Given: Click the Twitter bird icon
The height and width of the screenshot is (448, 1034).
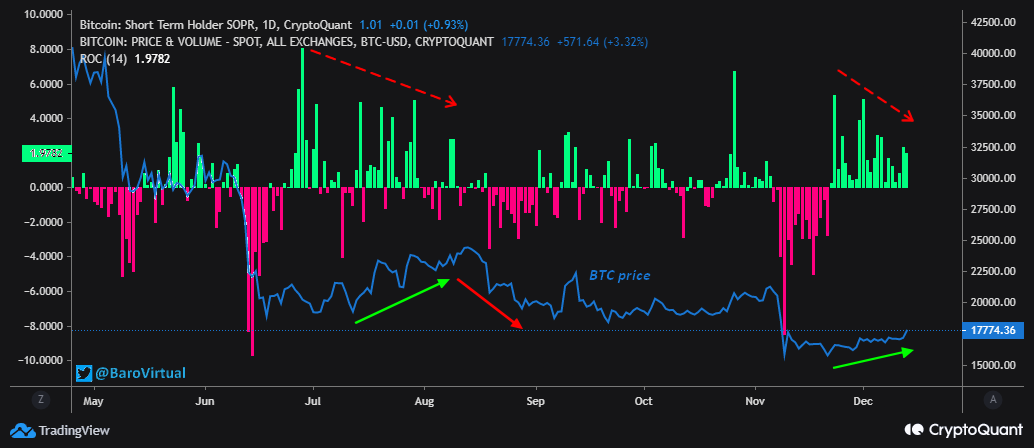Looking at the screenshot, I should point(85,374).
